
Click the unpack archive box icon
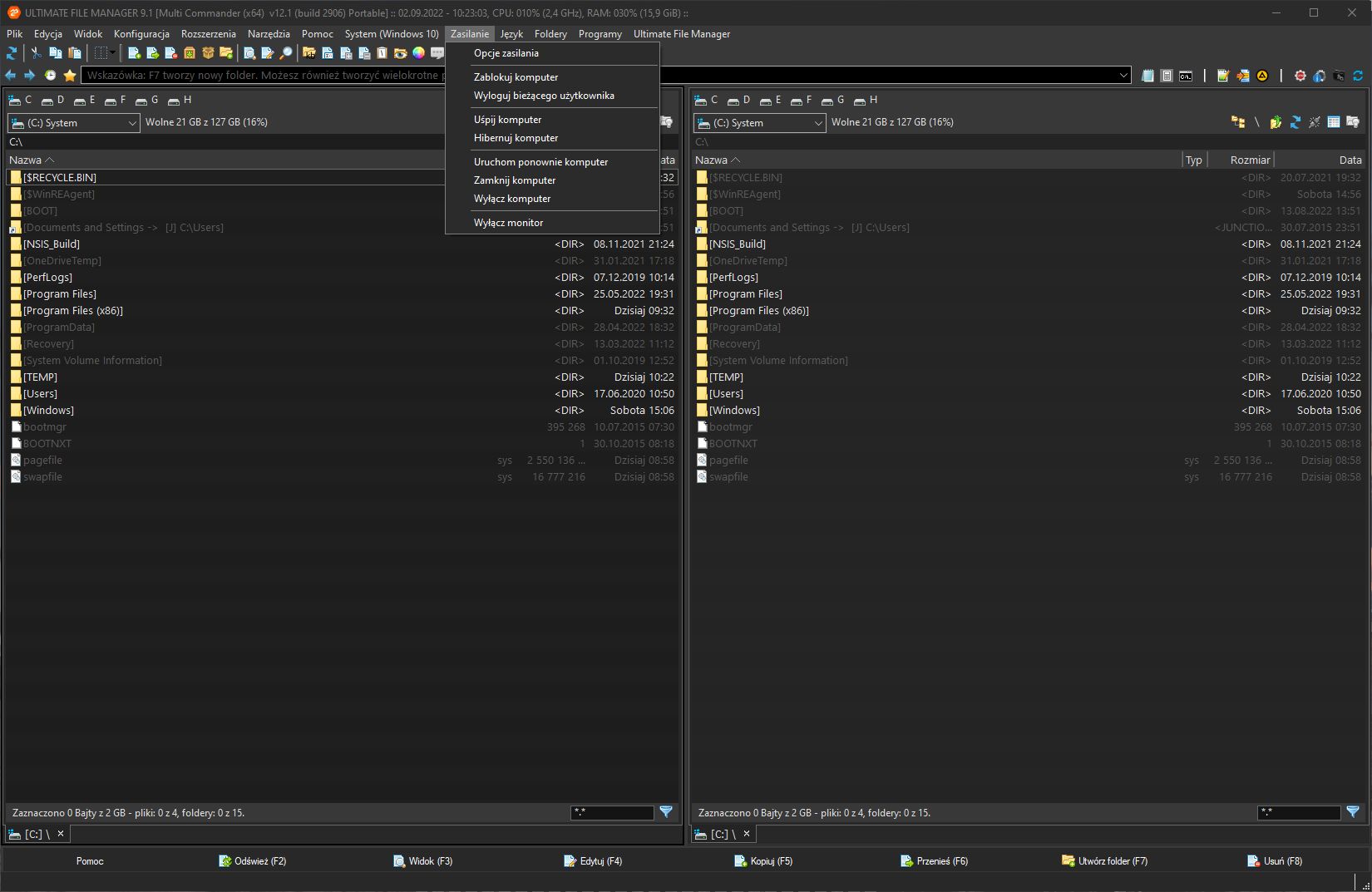click(x=190, y=53)
